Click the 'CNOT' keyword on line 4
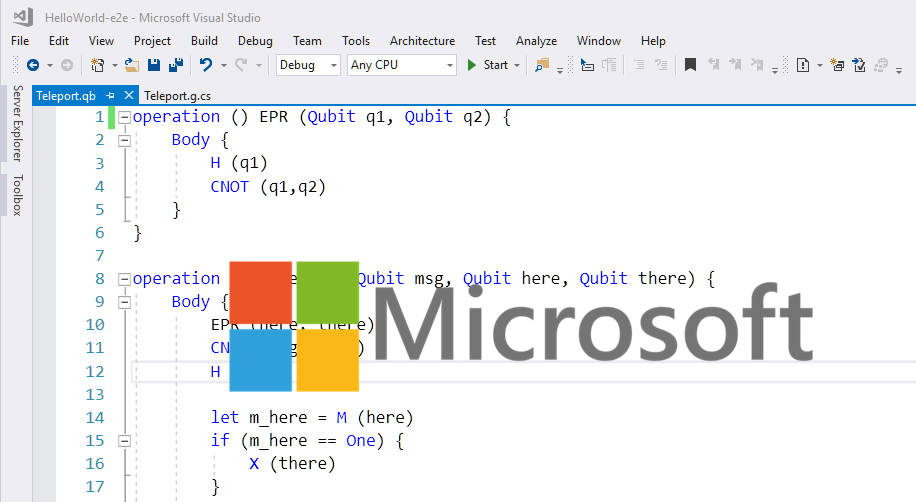This screenshot has width=916, height=502. (230, 187)
